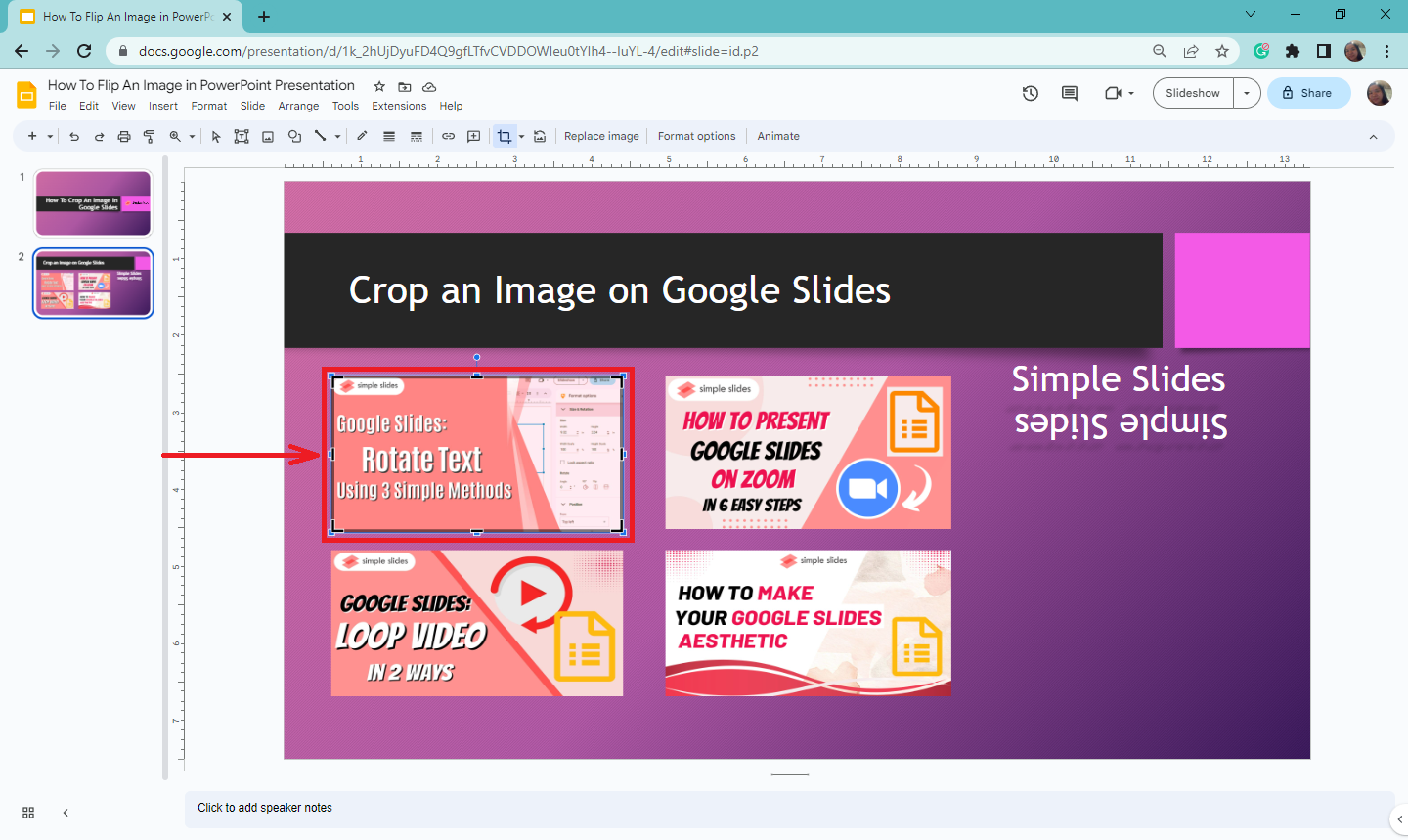Star the presentation in the title bar
The height and width of the screenshot is (840, 1408).
(378, 86)
